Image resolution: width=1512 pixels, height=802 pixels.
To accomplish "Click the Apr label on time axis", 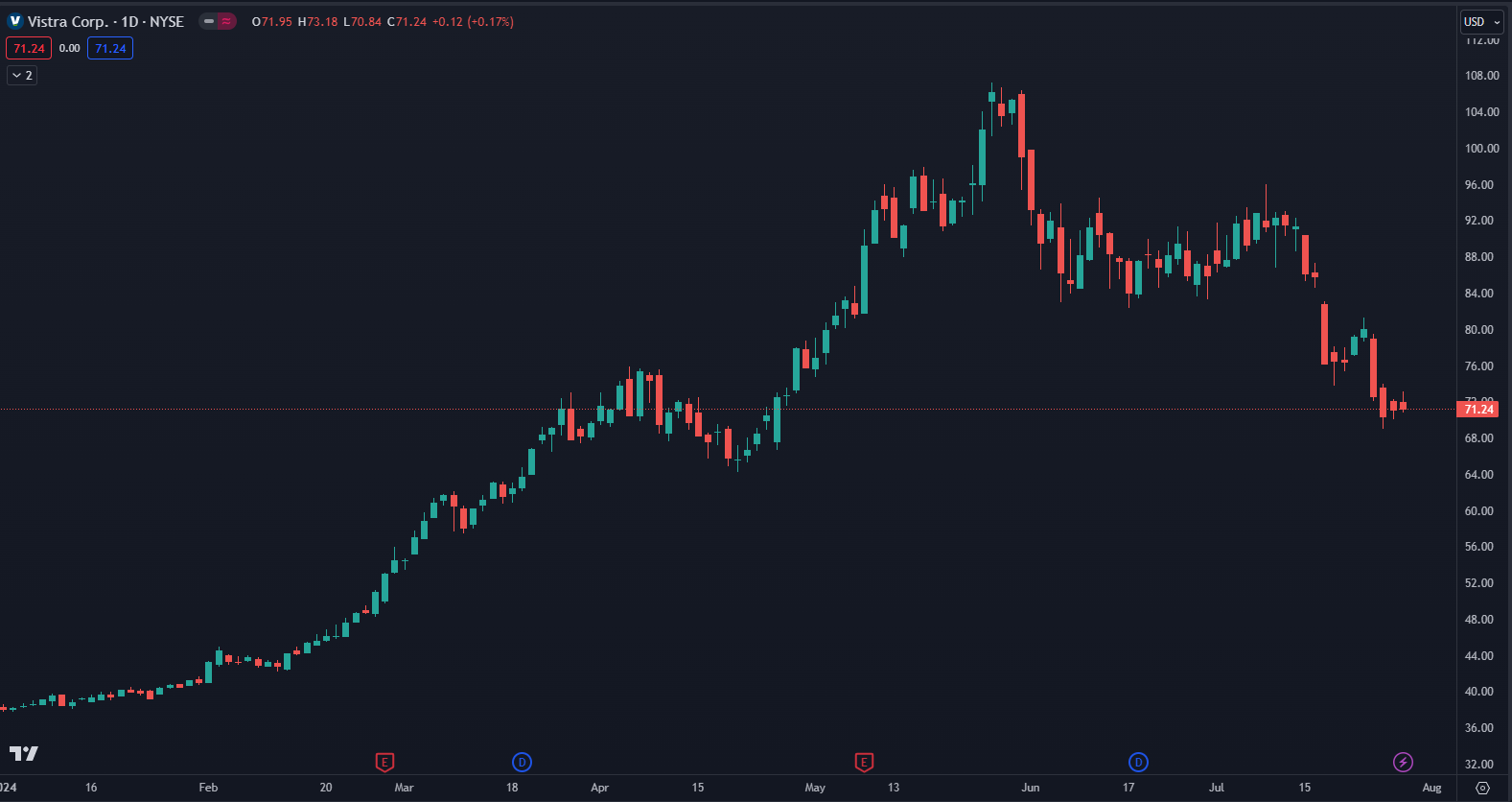I will pyautogui.click(x=599, y=788).
